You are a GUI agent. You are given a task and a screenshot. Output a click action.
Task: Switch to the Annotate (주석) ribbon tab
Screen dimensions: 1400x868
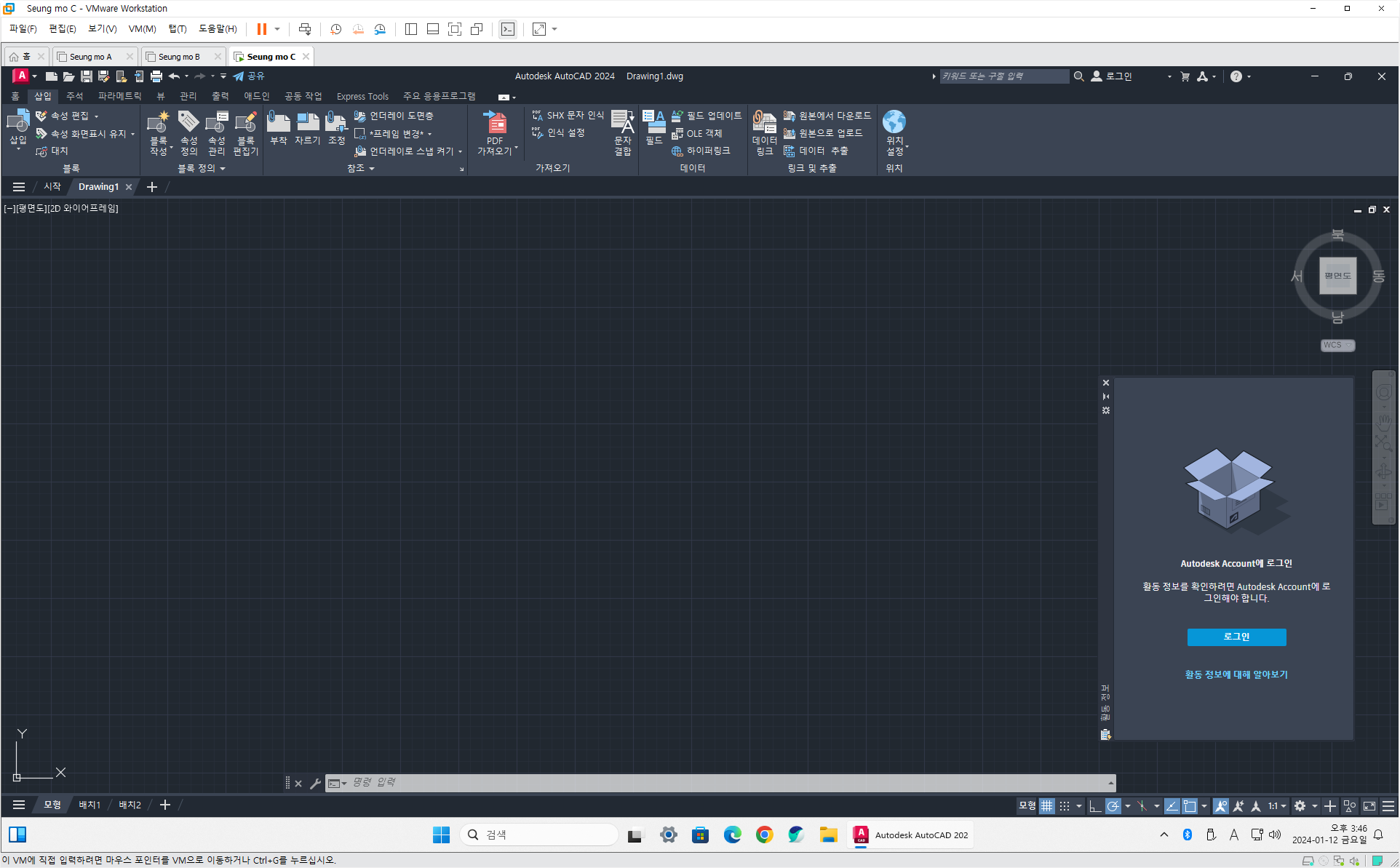click(x=74, y=96)
